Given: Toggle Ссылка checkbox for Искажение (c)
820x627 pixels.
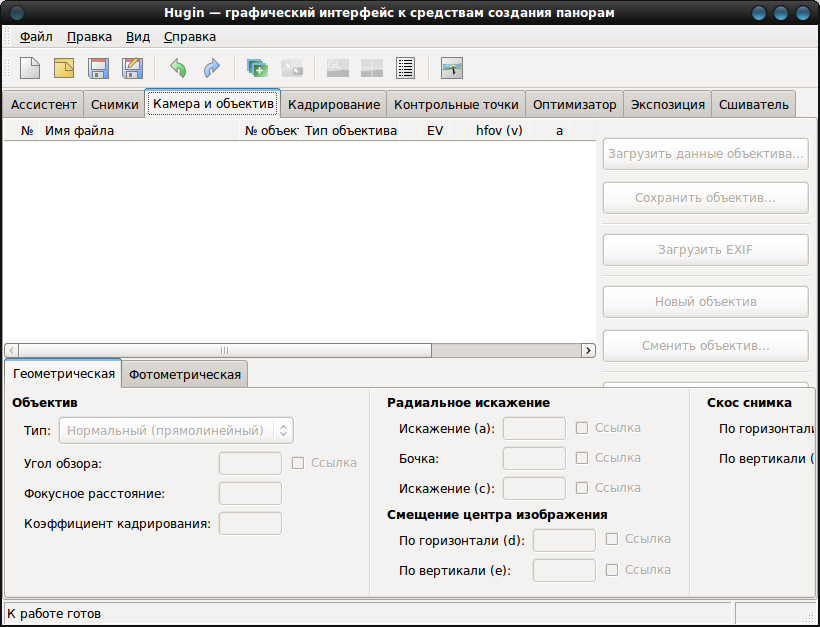Looking at the screenshot, I should pos(582,488).
